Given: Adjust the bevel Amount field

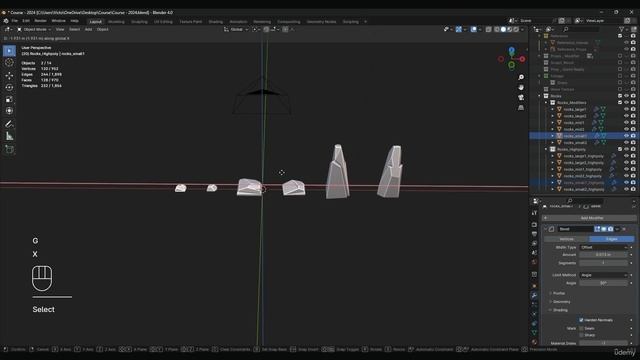Looking at the screenshot, I should click(604, 255).
